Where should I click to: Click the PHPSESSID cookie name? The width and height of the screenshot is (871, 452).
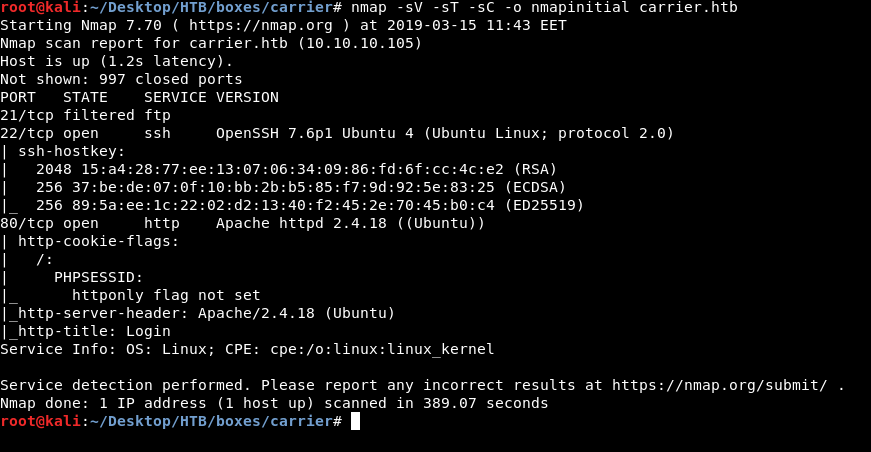pyautogui.click(x=98, y=277)
